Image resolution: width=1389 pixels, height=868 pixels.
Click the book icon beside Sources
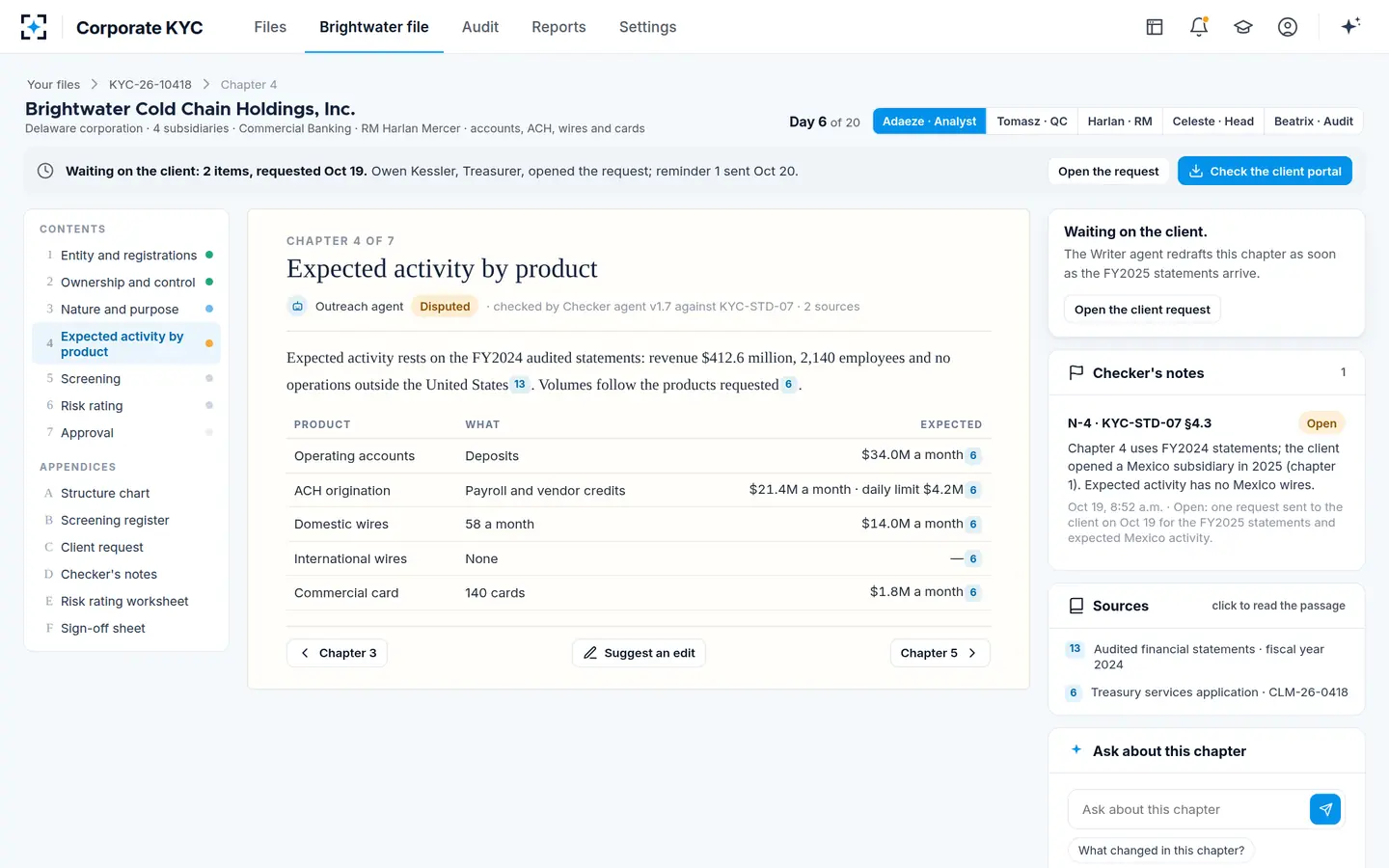pos(1076,606)
